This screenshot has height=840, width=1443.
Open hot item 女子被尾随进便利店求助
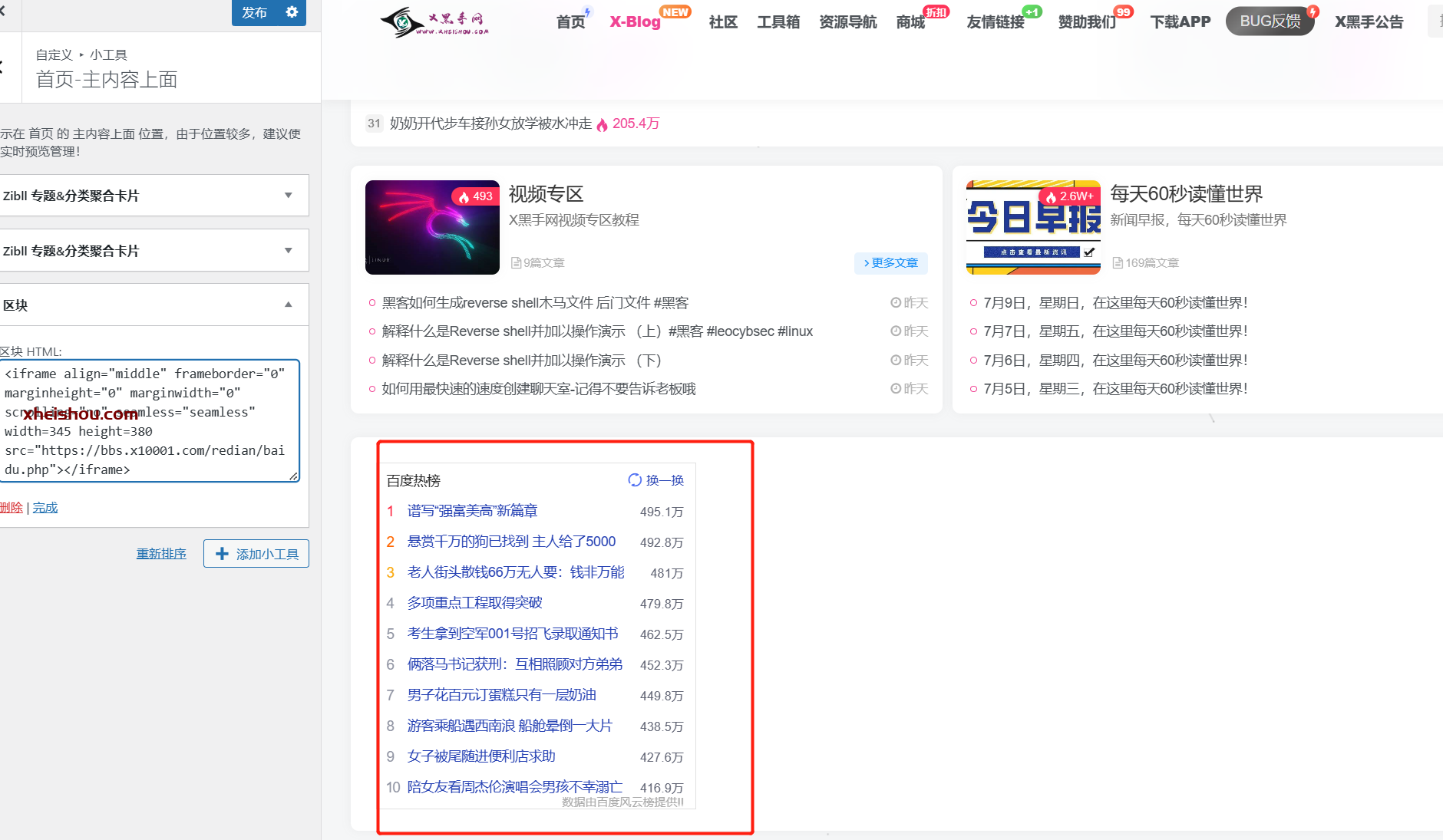coord(481,756)
